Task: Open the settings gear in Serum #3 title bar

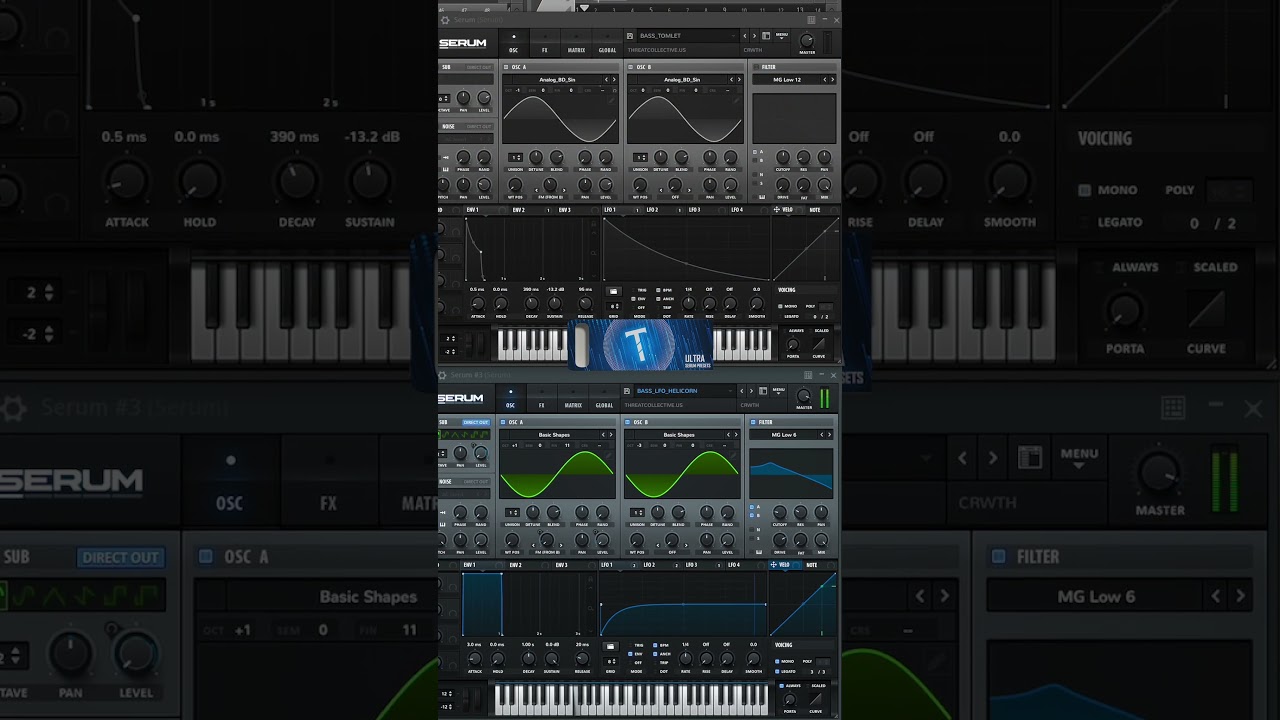Action: coord(444,375)
